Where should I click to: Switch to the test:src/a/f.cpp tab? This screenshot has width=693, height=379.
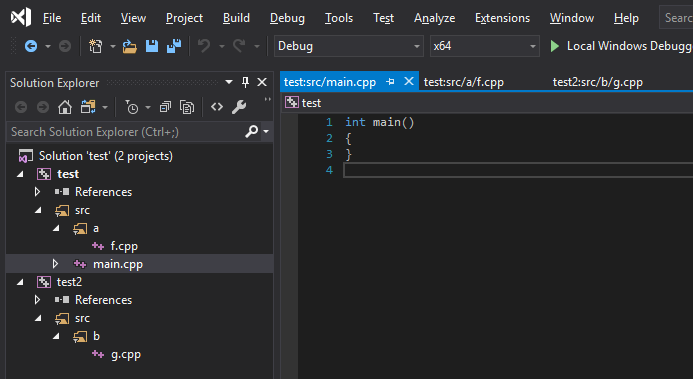[x=464, y=82]
